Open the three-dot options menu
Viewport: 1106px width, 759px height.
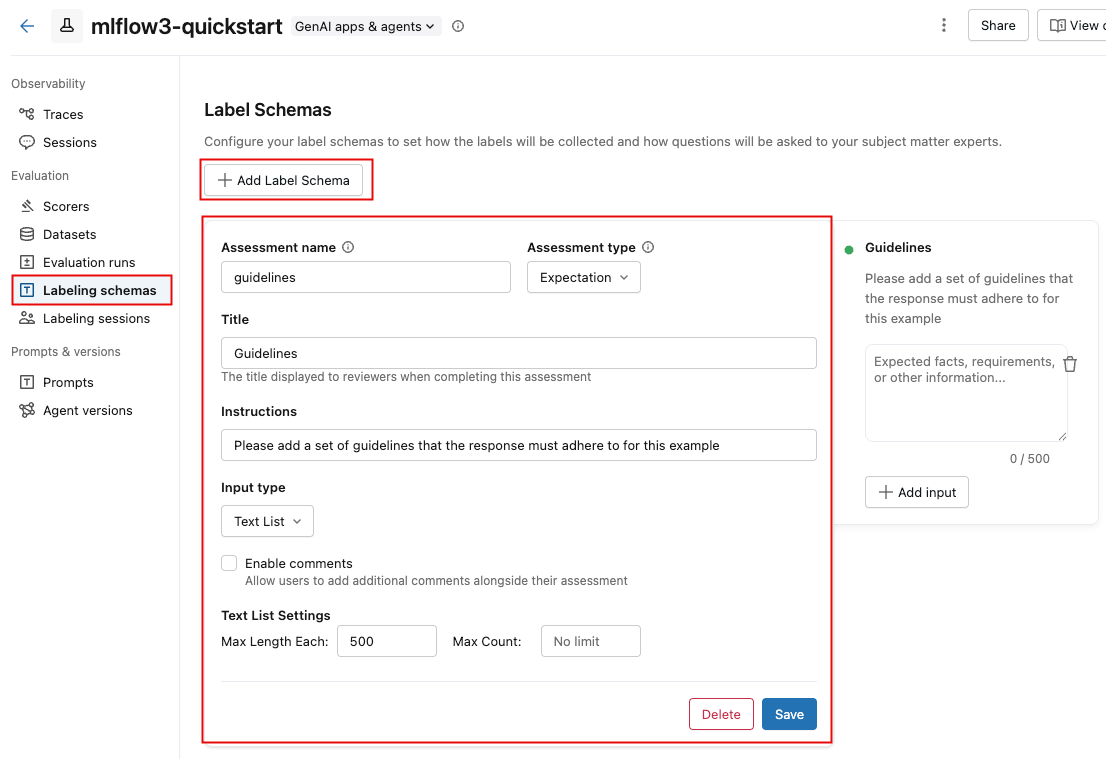[944, 25]
